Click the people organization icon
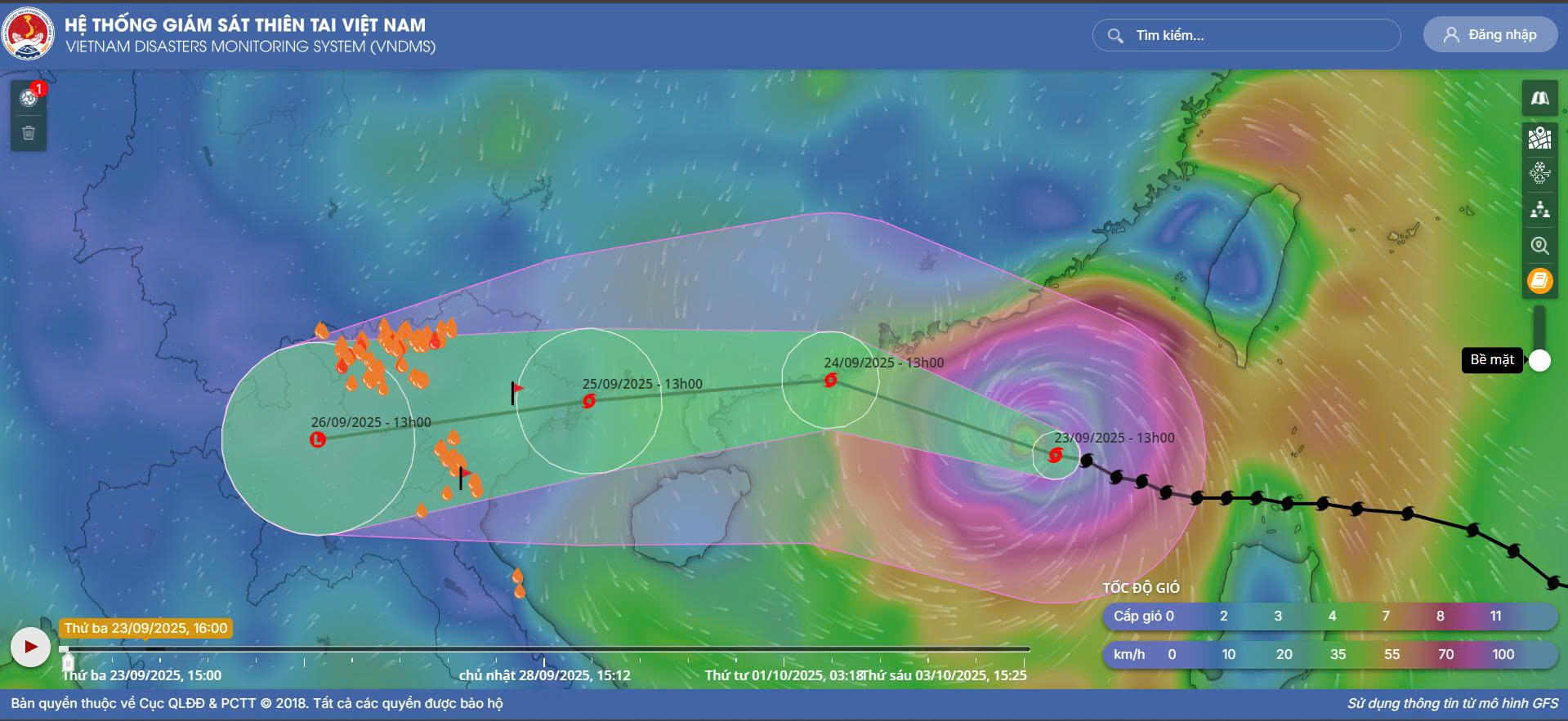Viewport: 1568px width, 721px height. (1539, 210)
